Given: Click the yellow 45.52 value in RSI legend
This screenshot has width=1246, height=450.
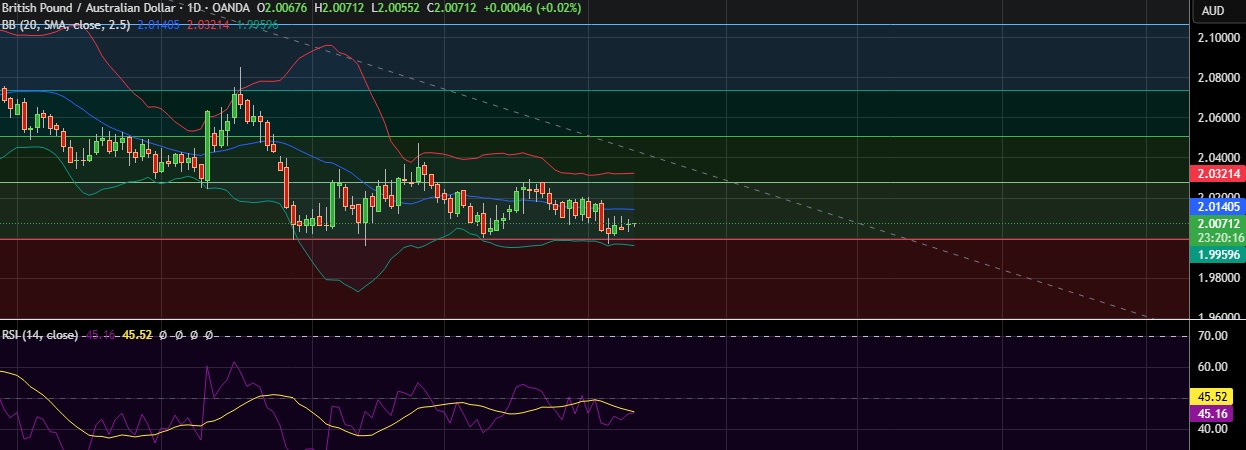Looking at the screenshot, I should point(136,336).
